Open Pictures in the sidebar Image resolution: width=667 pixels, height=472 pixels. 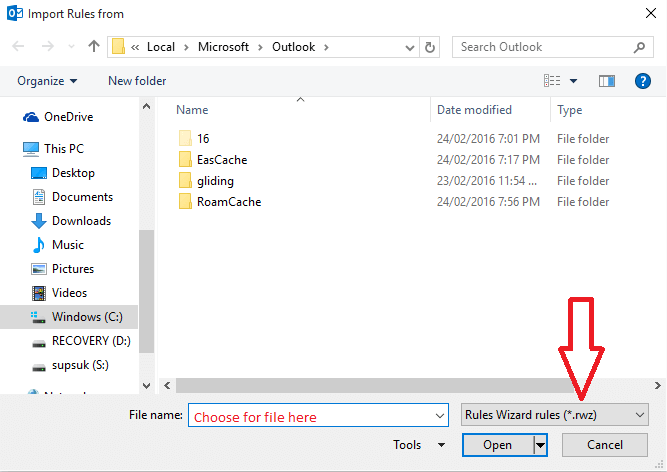click(73, 269)
